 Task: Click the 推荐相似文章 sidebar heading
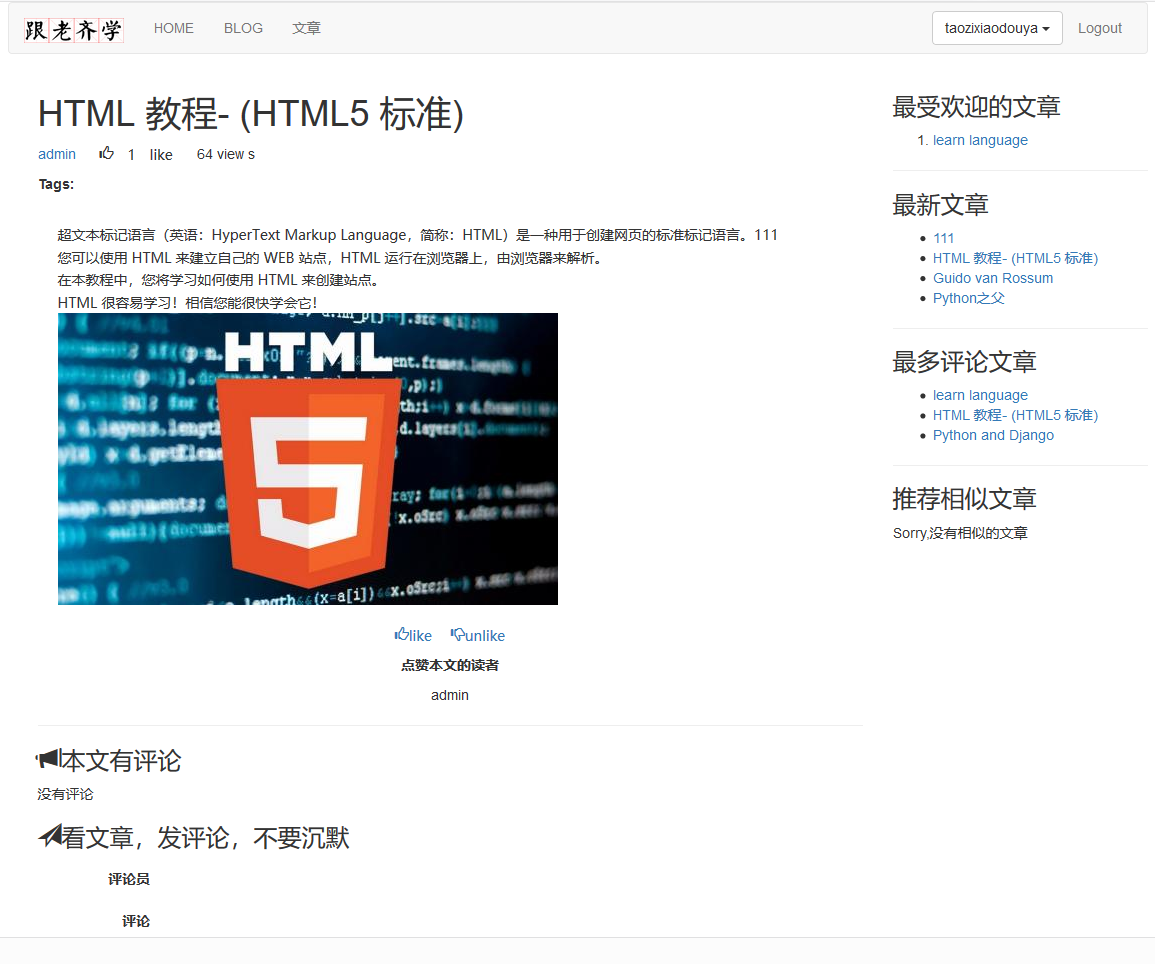(x=964, y=499)
